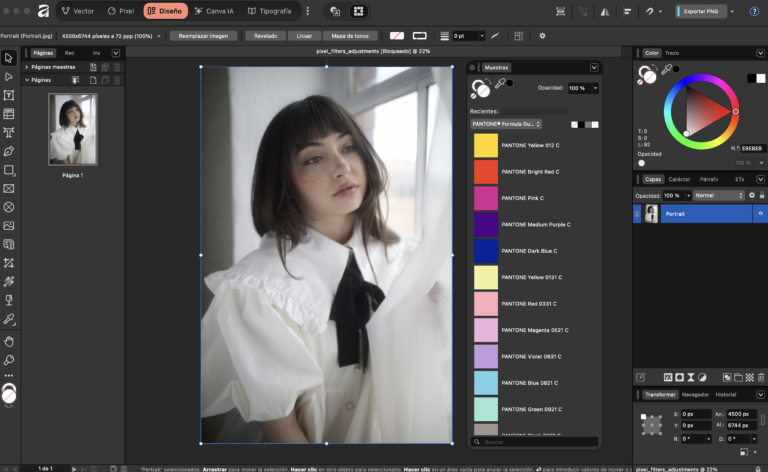Switch to the Pixel studio tab
The height and width of the screenshot is (472, 768).
pyautogui.click(x=121, y=11)
